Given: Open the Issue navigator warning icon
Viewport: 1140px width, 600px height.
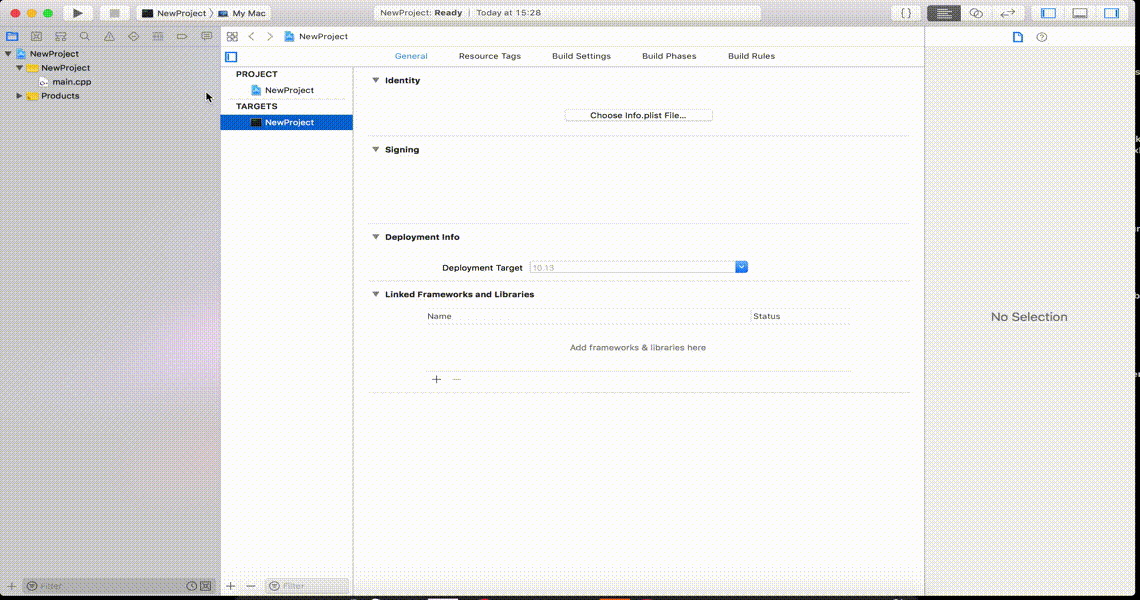Looking at the screenshot, I should (x=109, y=36).
